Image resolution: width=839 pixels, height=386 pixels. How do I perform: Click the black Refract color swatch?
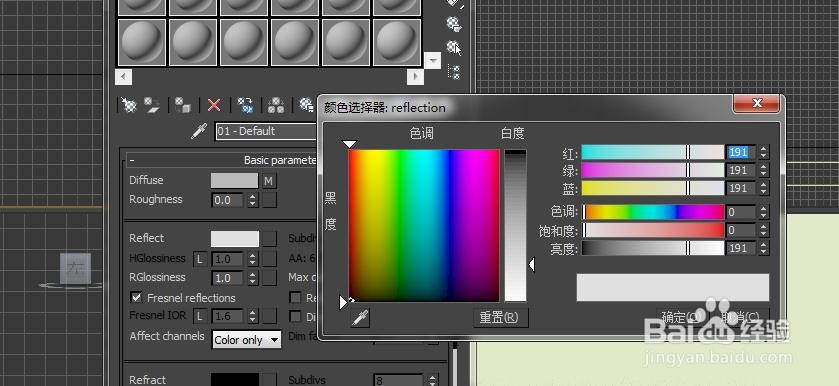click(x=234, y=379)
